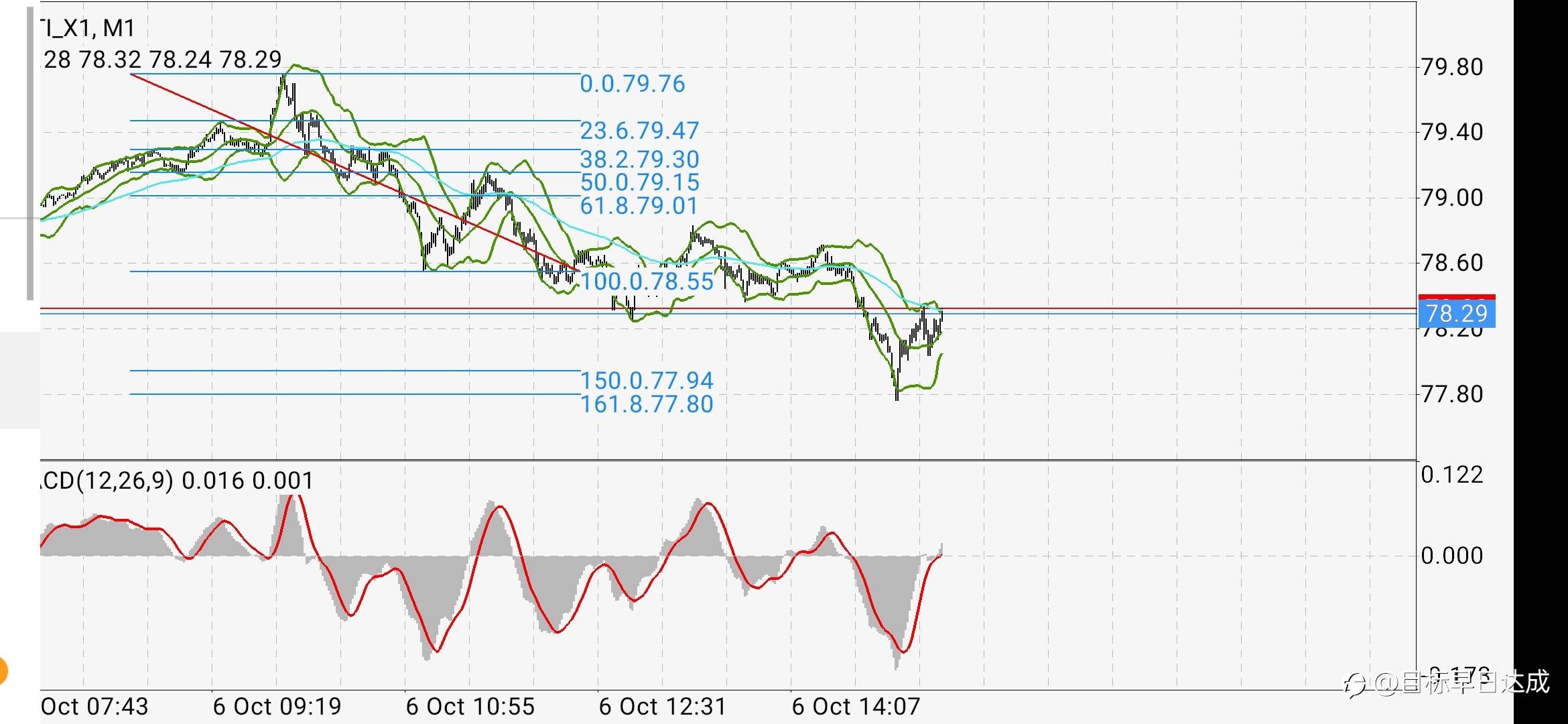Click the 79.40 price axis label
The image size is (1568, 724).
[x=1452, y=132]
